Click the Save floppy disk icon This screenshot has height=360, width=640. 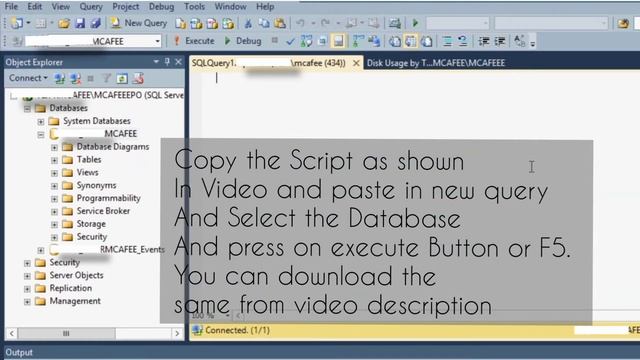80,23
